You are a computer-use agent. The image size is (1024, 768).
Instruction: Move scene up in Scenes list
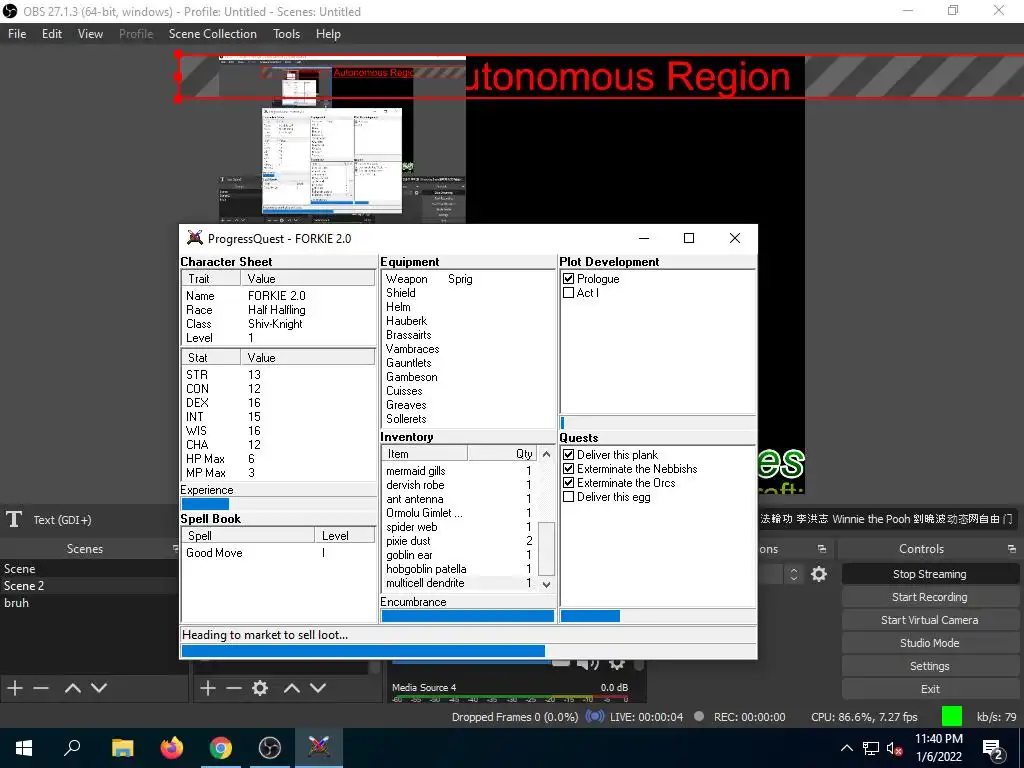(x=73, y=688)
